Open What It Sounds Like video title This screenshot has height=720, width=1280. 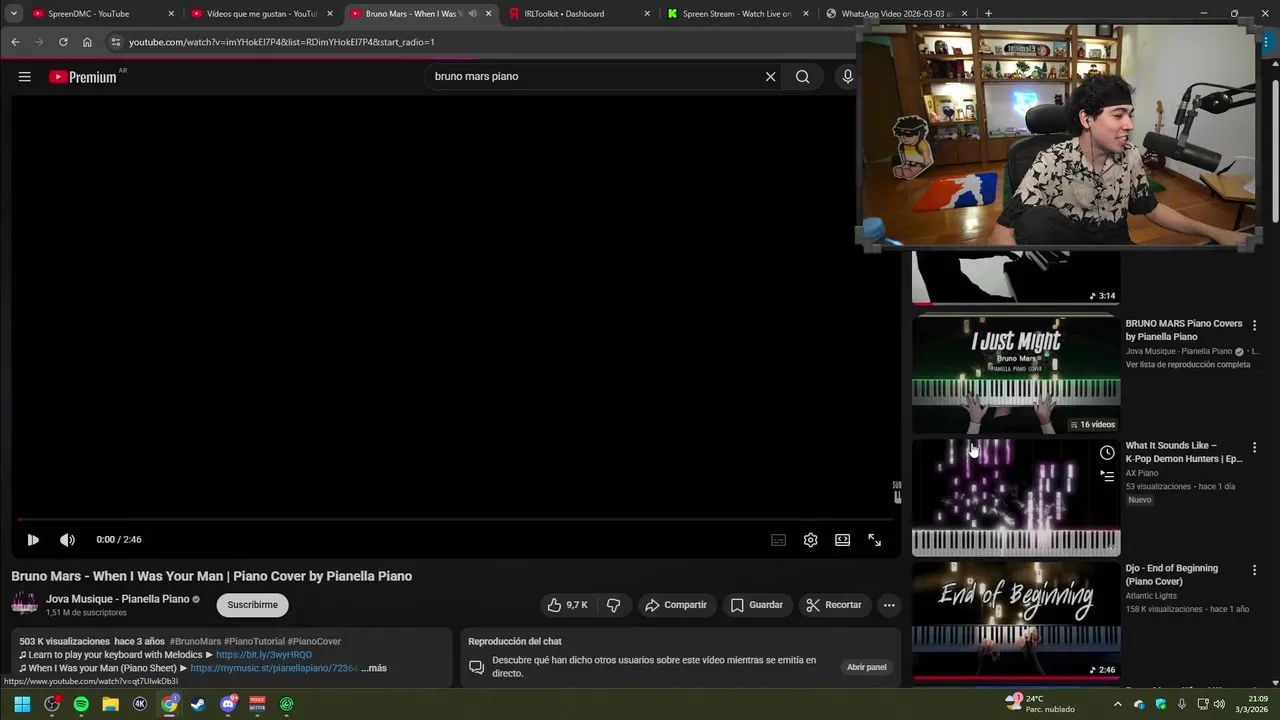coord(1184,452)
